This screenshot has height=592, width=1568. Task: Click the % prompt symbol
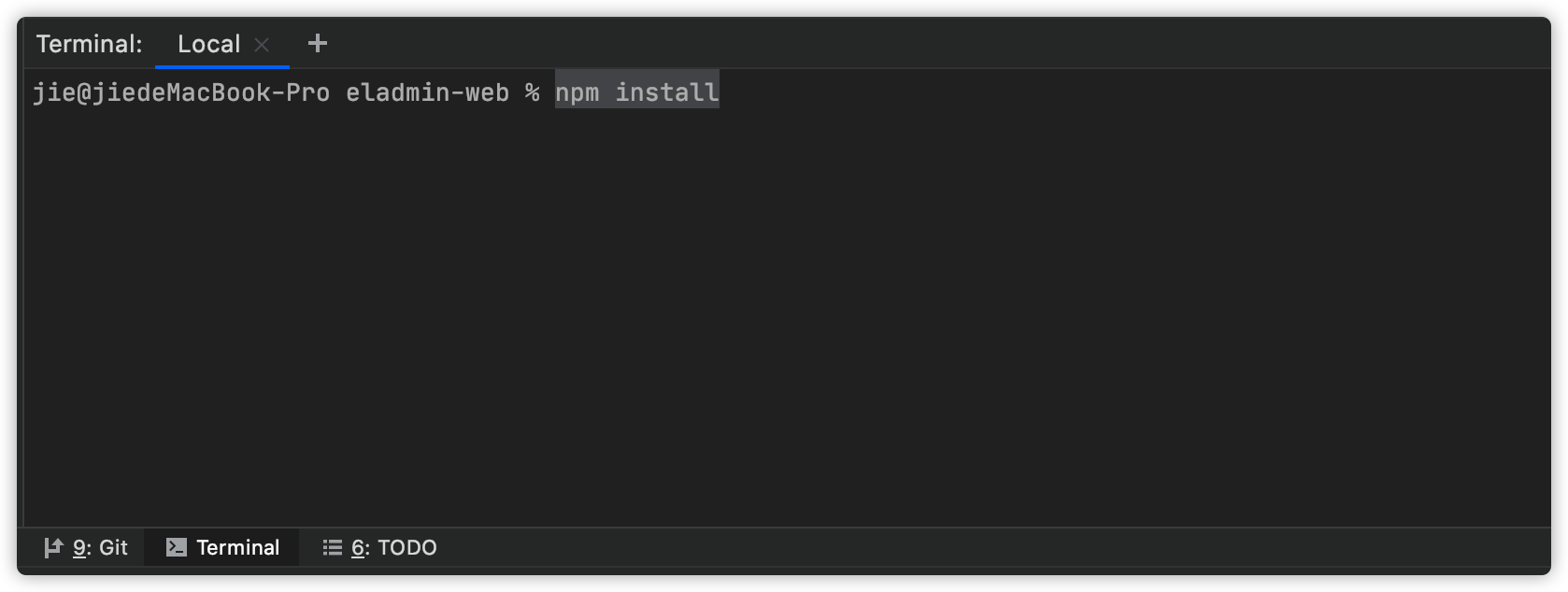tap(532, 92)
